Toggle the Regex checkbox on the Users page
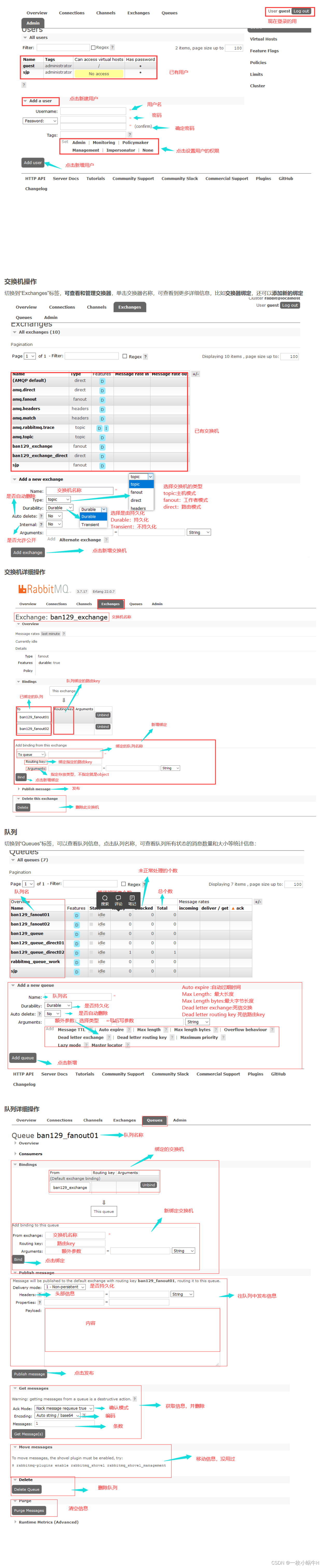The image size is (323, 1568). point(93,47)
